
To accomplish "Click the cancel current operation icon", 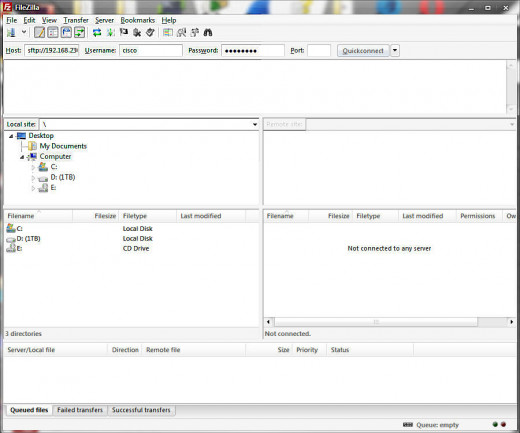I will (x=124, y=32).
